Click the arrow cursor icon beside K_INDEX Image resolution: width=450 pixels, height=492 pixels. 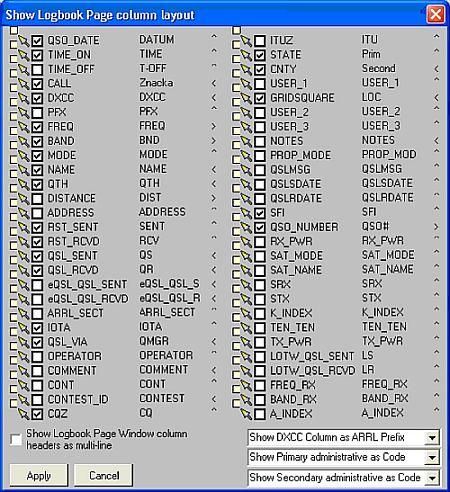tap(246, 313)
